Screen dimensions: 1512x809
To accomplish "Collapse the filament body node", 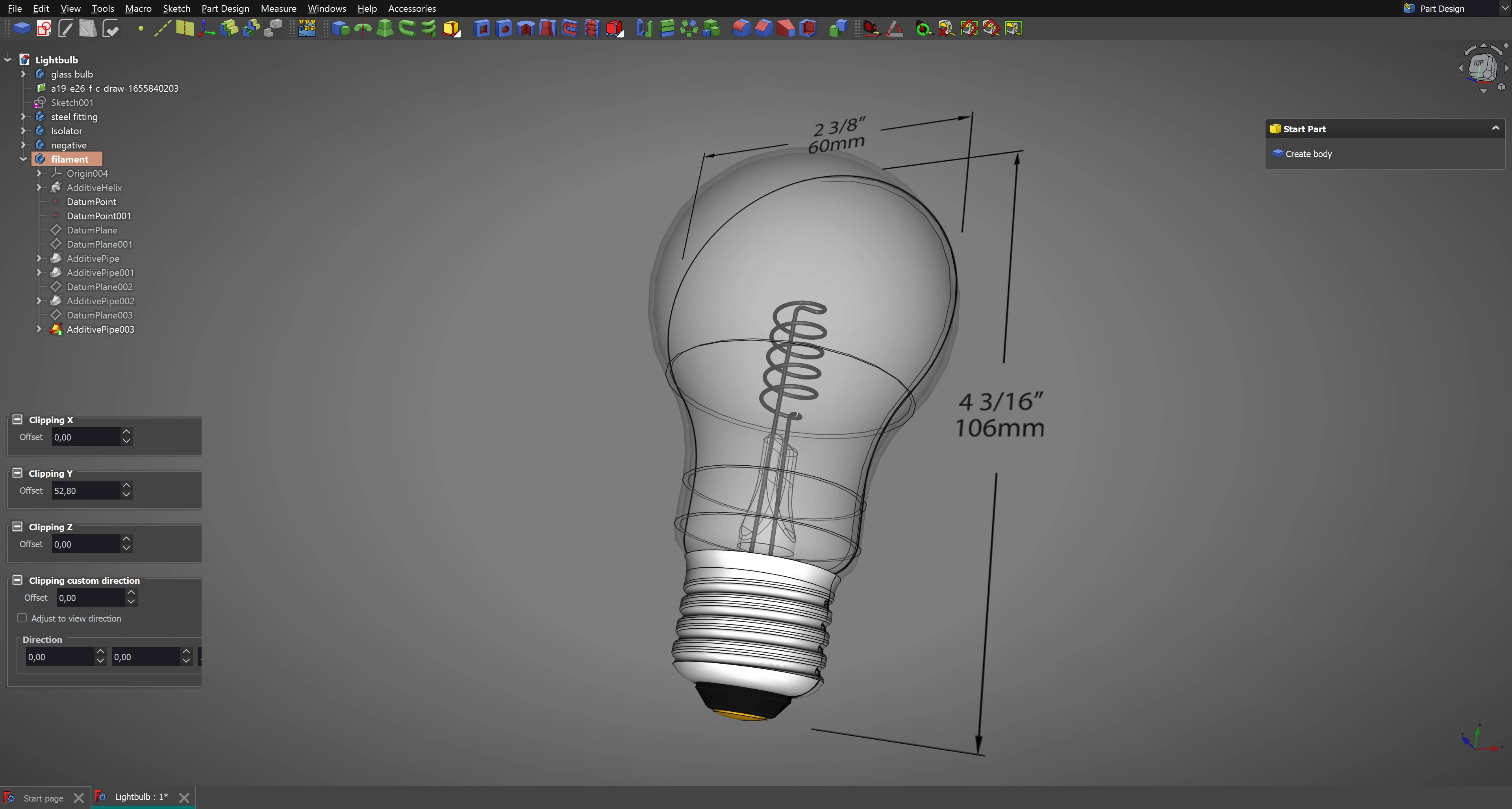I will [x=24, y=159].
